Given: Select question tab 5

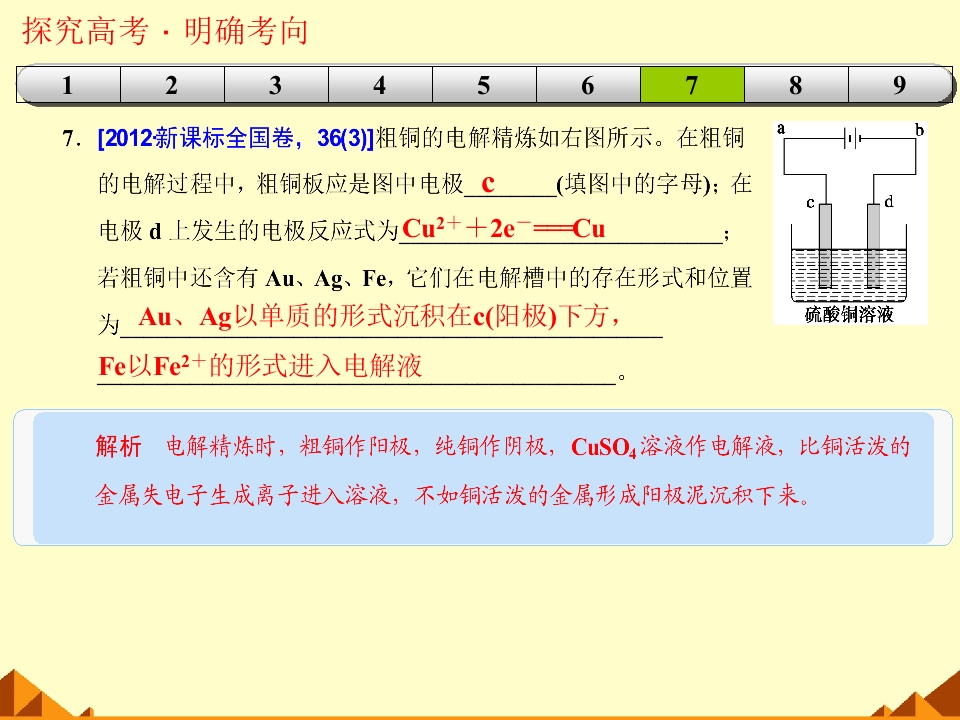Looking at the screenshot, I should pyautogui.click(x=484, y=84).
